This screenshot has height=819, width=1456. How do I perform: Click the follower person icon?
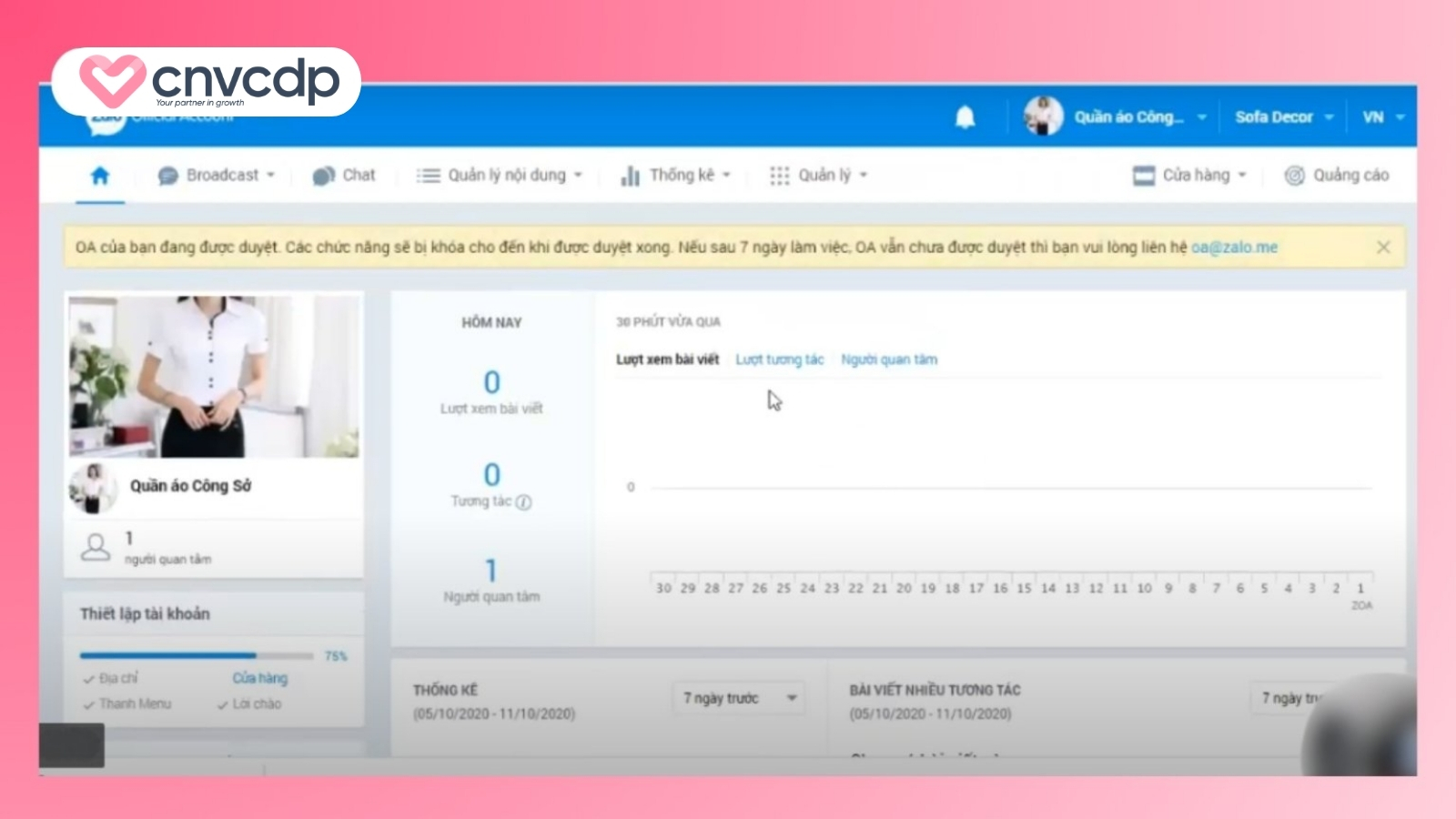click(96, 547)
